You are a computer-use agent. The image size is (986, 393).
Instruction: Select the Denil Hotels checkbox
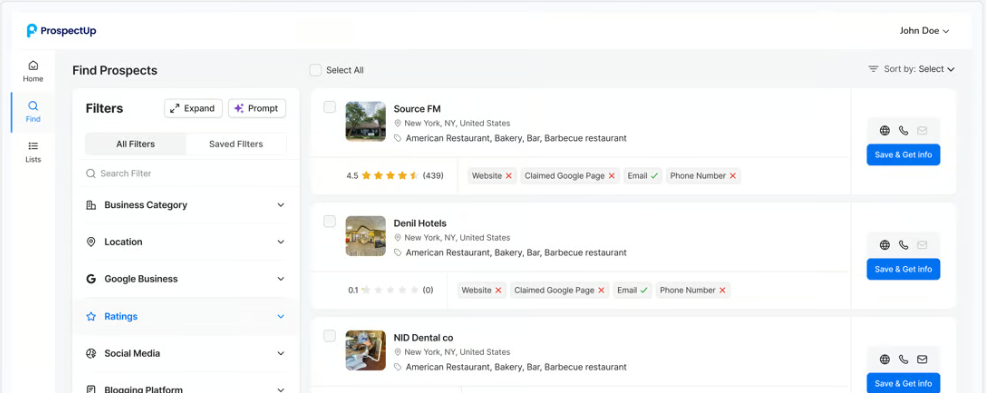(x=330, y=221)
